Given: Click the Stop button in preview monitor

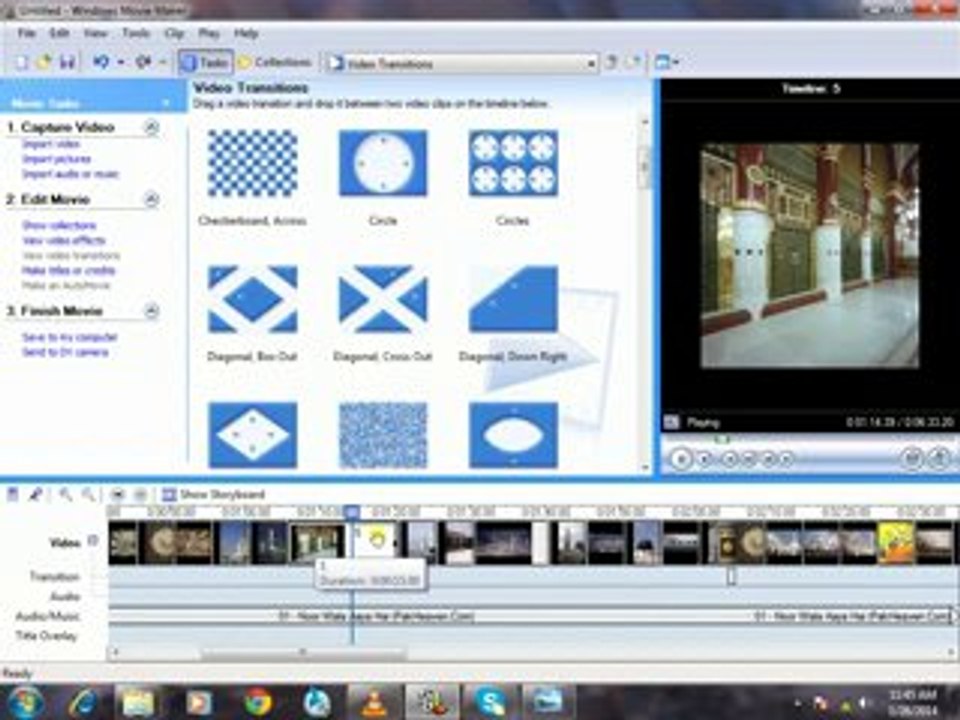Looking at the screenshot, I should coord(705,459).
